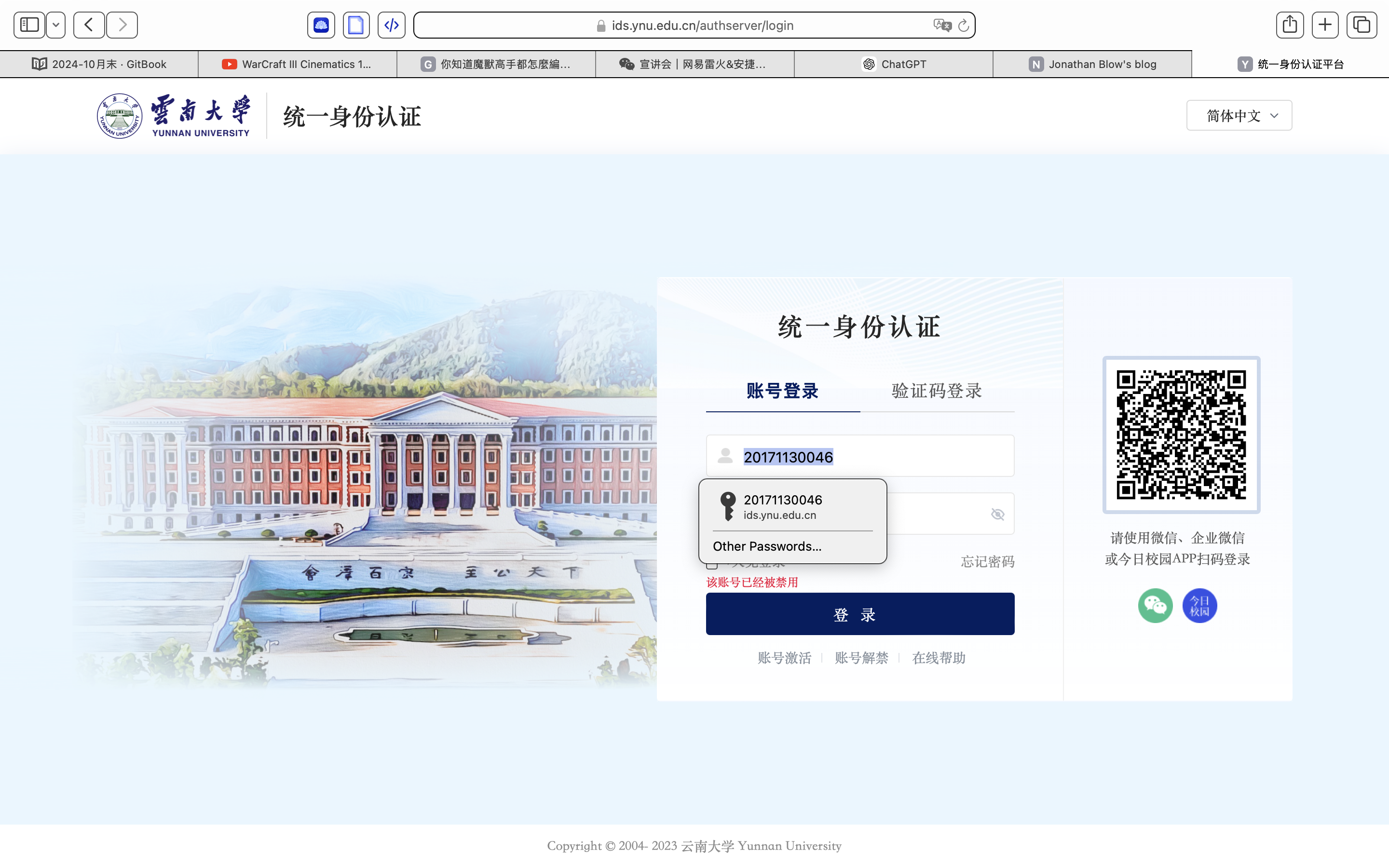Go back to previous page
Screen dimensions: 1389x868
(x=89, y=25)
